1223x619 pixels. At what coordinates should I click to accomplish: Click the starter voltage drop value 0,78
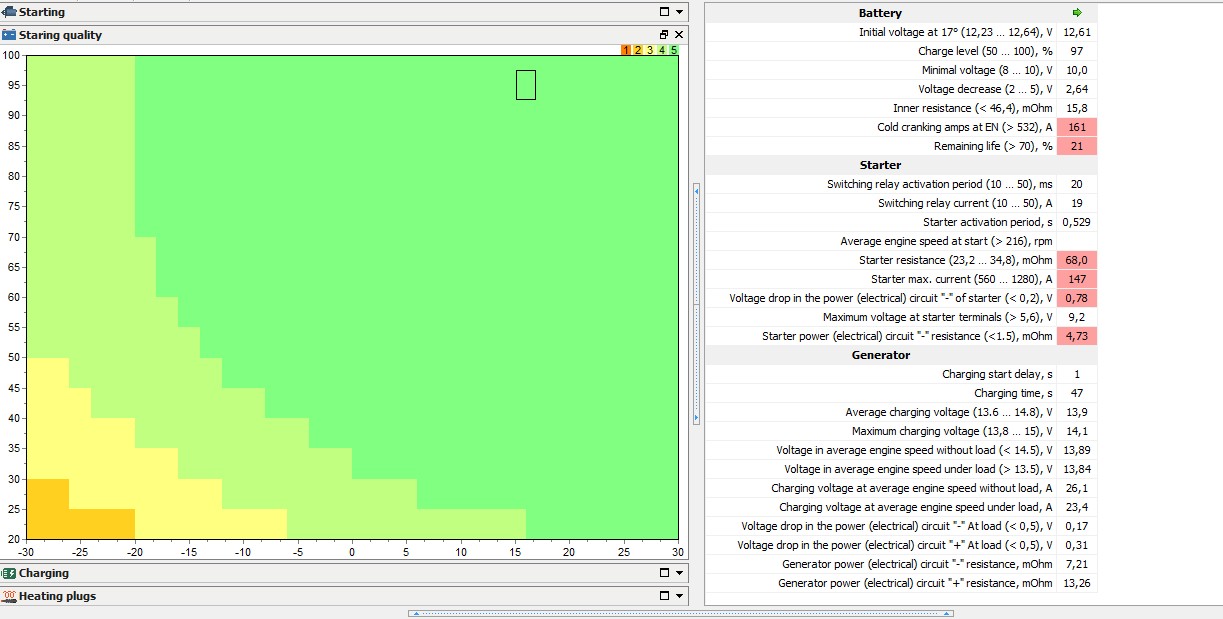click(x=1077, y=298)
